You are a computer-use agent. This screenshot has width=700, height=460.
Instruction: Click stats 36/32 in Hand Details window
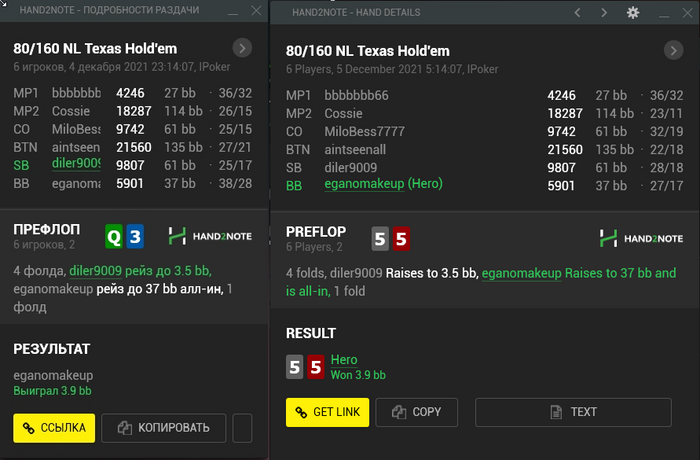[x=667, y=95]
